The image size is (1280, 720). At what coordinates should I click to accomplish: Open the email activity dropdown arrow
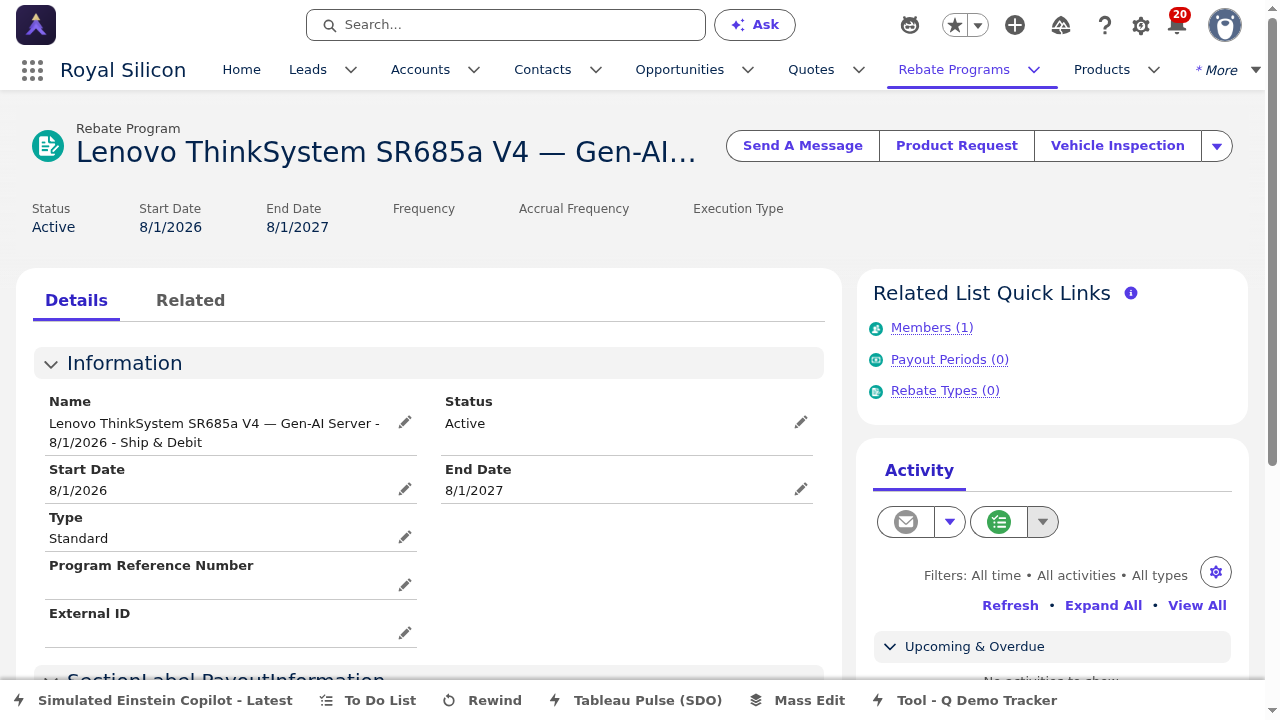tap(950, 522)
